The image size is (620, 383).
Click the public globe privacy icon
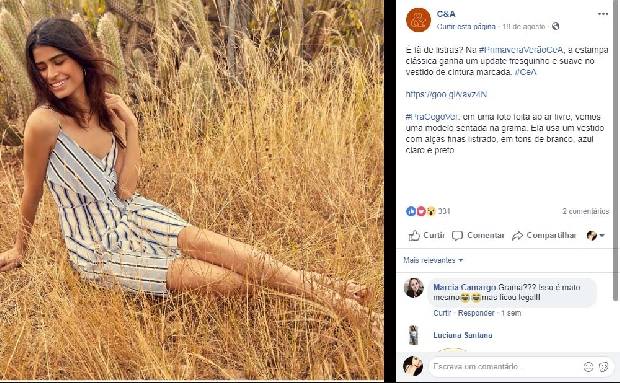[x=556, y=26]
